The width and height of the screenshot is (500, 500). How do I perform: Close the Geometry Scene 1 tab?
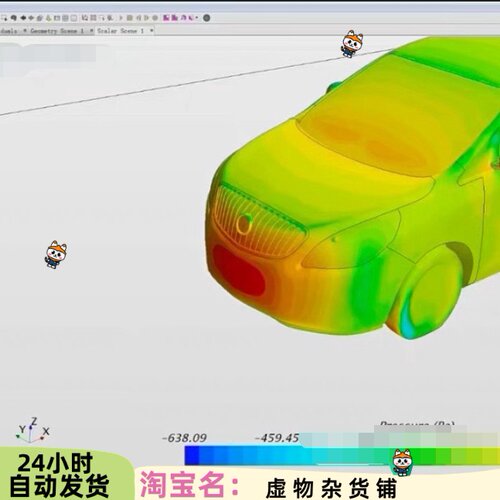[x=92, y=31]
